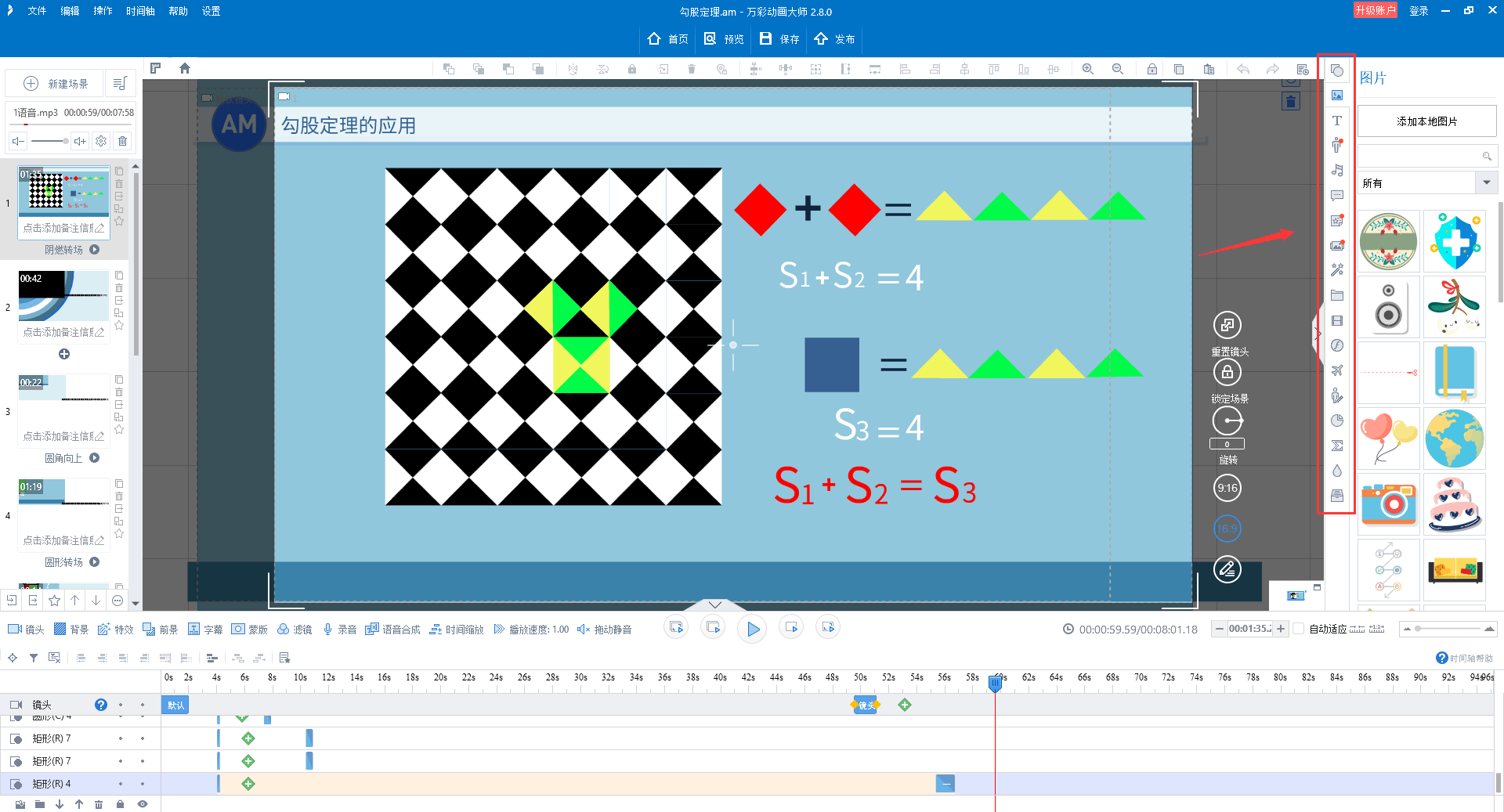Open playback speed (播放速度) setting
Image resolution: width=1504 pixels, height=812 pixels.
[531, 630]
